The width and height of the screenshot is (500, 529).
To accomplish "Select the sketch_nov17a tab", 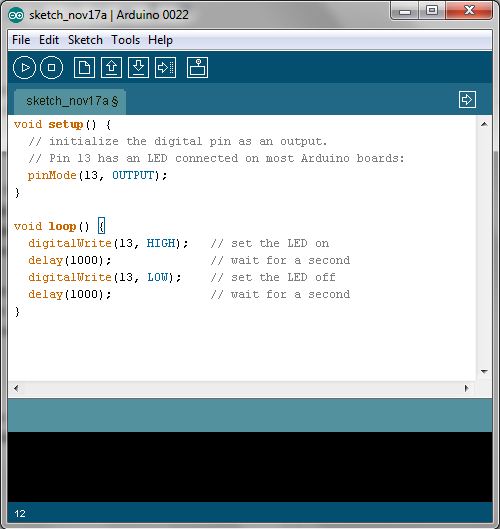I will tap(70, 101).
